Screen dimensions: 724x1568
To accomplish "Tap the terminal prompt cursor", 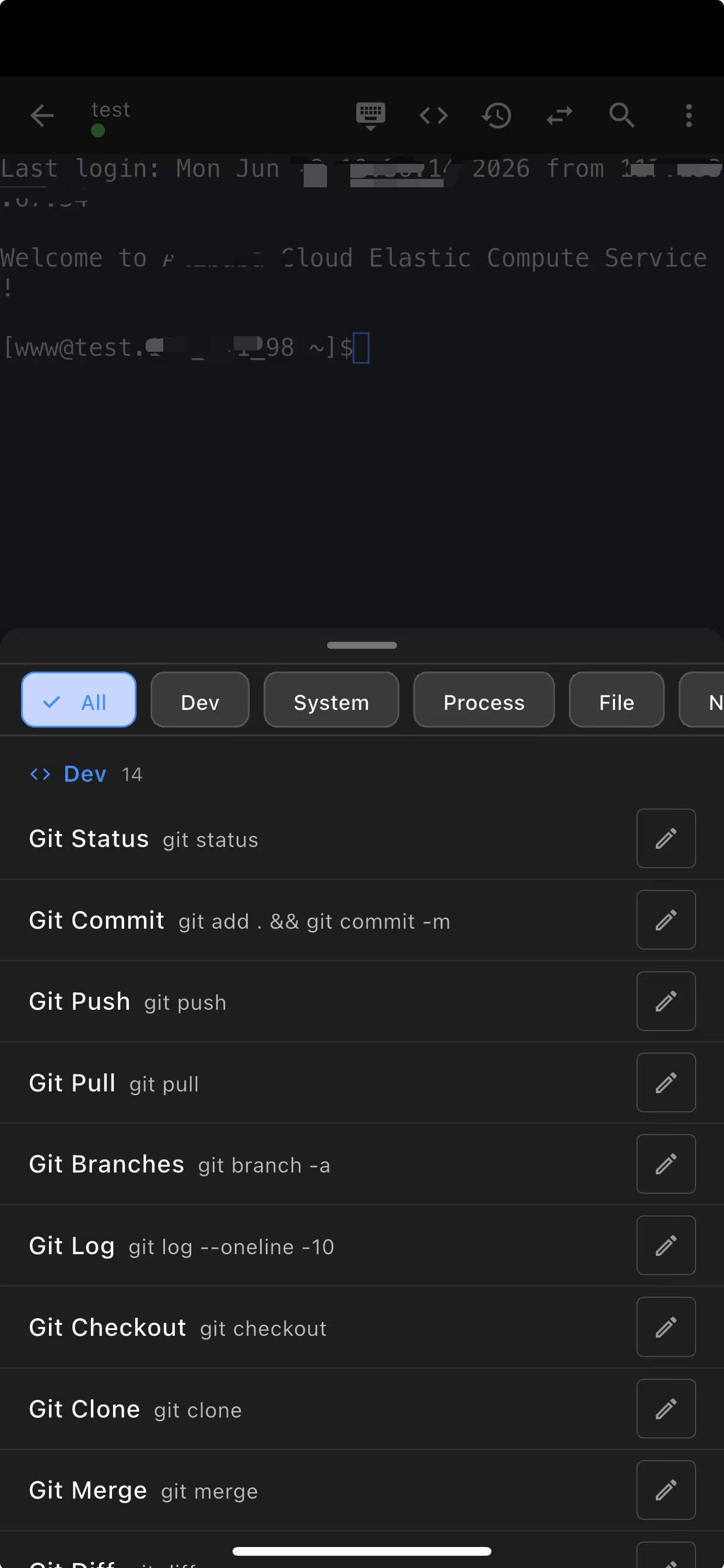I will pyautogui.click(x=361, y=348).
